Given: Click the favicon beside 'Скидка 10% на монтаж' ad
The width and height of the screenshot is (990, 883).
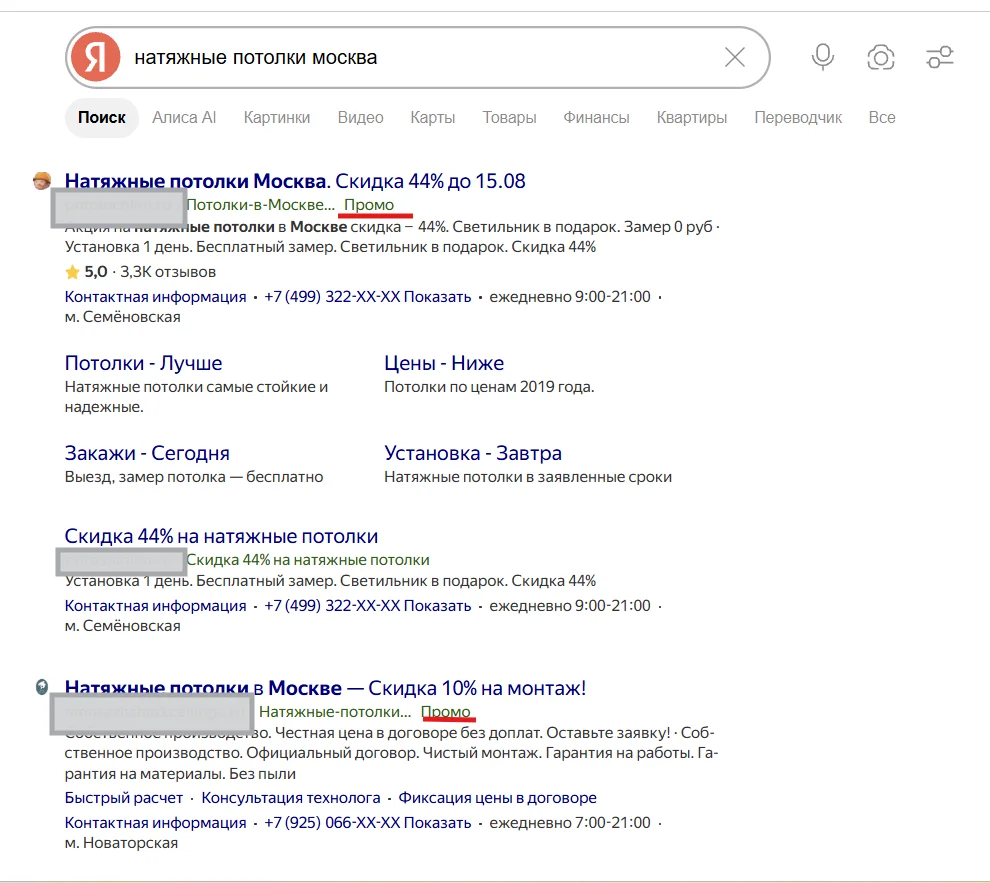Looking at the screenshot, I should 42,687.
